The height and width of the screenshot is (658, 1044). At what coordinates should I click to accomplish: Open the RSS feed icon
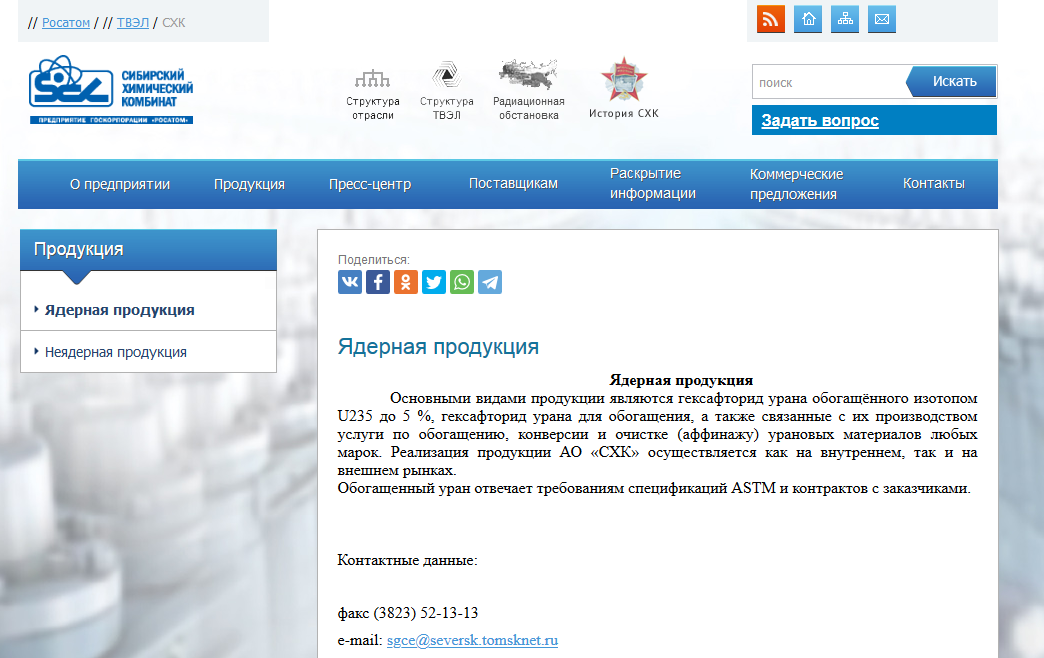point(770,19)
